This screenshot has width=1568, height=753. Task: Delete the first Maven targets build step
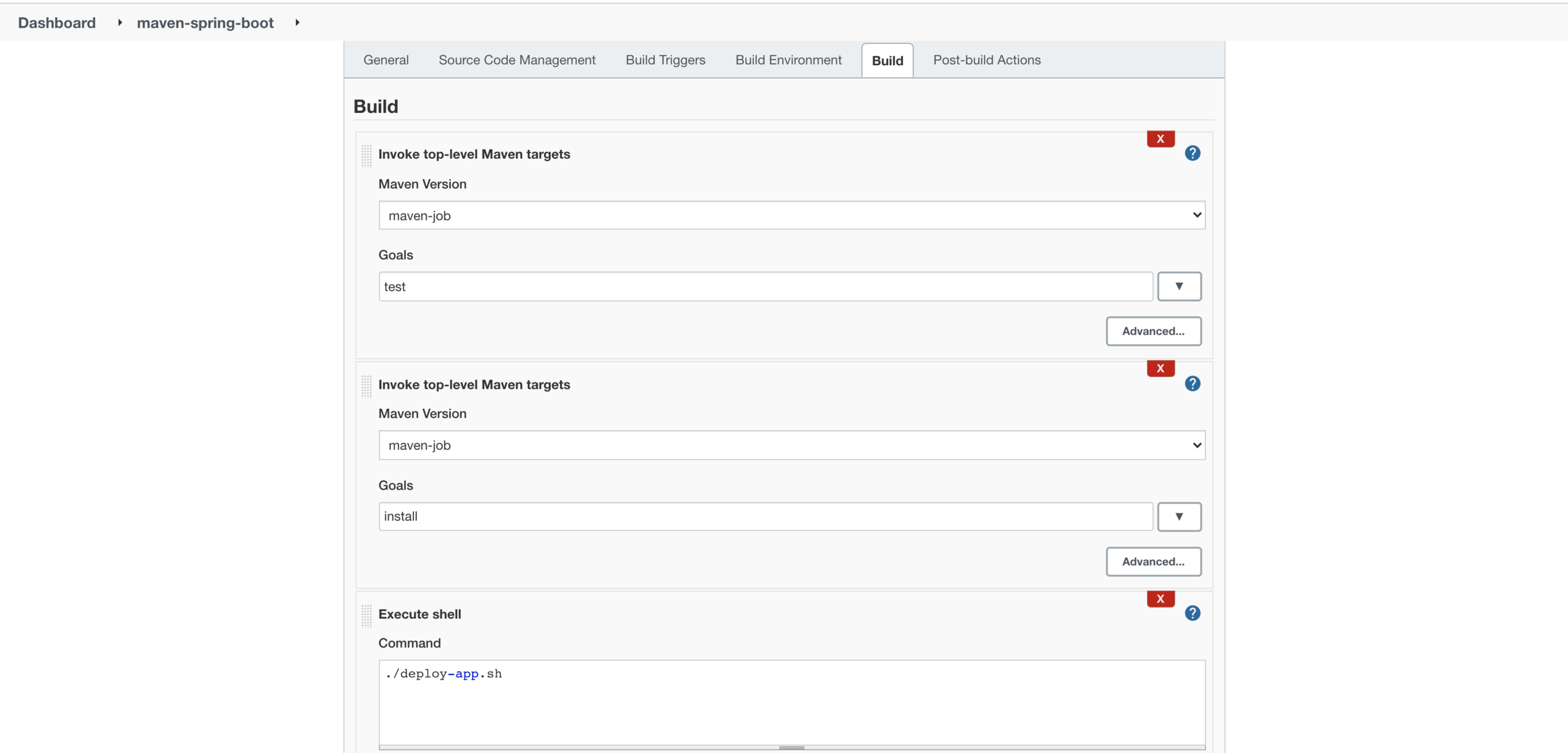coord(1160,139)
